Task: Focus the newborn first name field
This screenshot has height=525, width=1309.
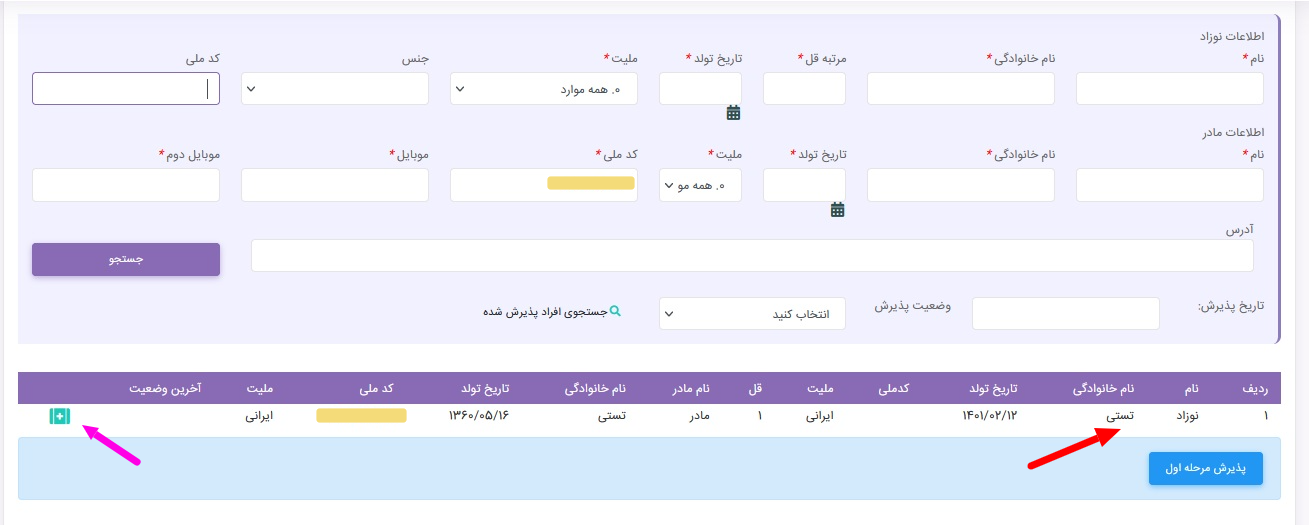Action: point(1169,89)
